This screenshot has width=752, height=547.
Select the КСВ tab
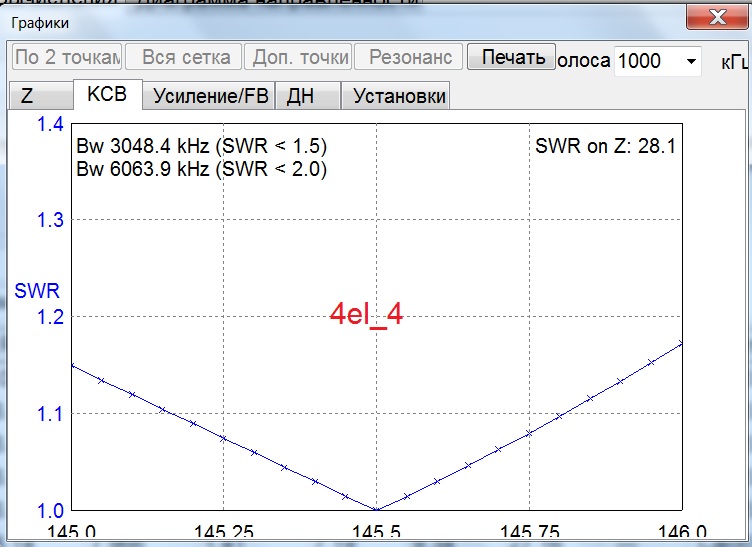coord(107,95)
